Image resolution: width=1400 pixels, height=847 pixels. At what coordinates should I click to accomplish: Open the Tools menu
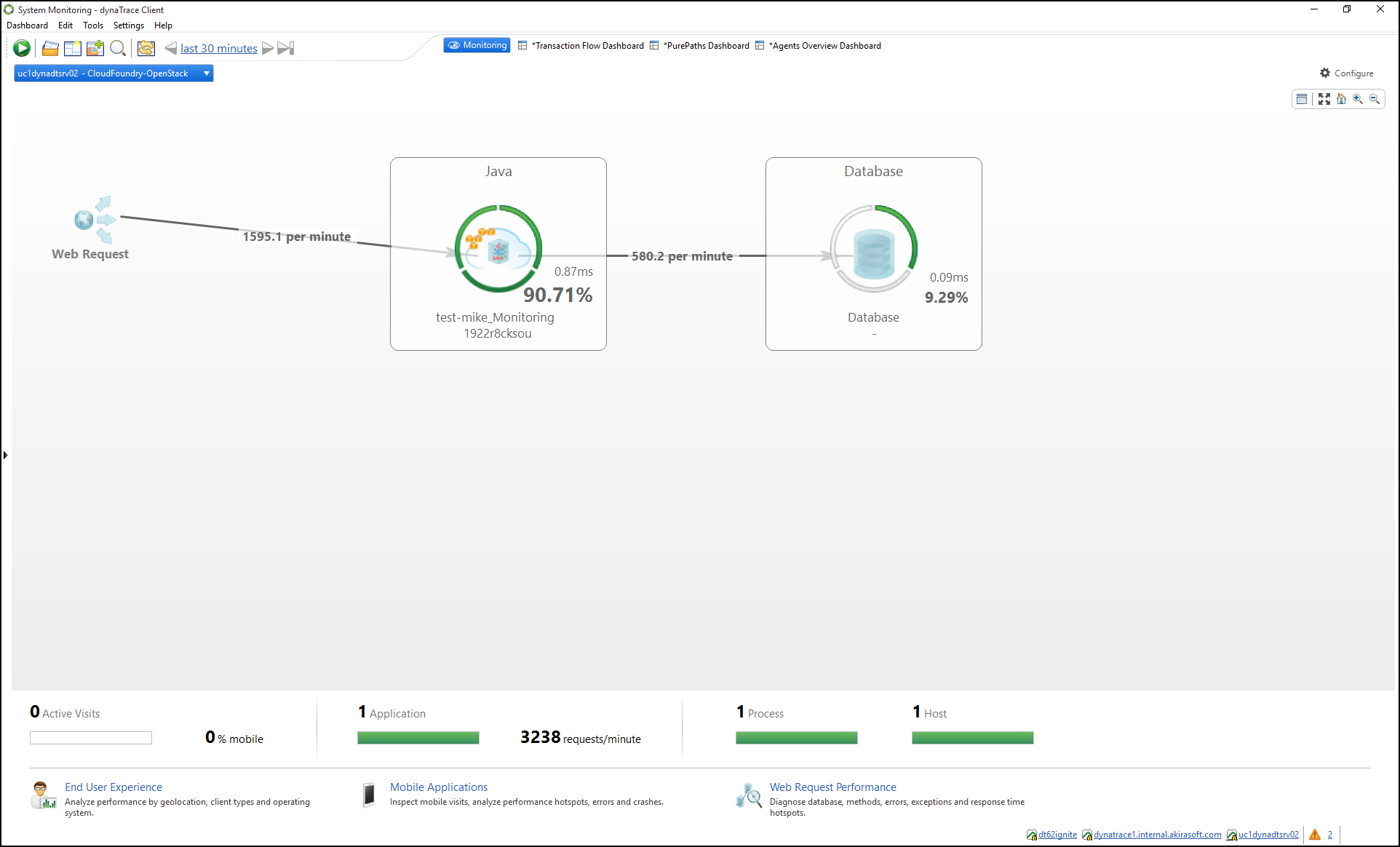tap(93, 25)
